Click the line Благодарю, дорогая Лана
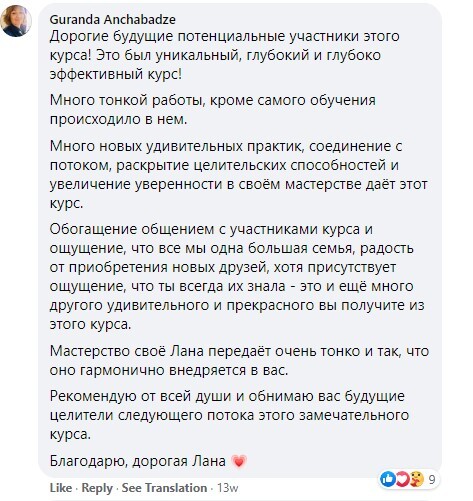The height and width of the screenshot is (501, 473). pos(148,461)
